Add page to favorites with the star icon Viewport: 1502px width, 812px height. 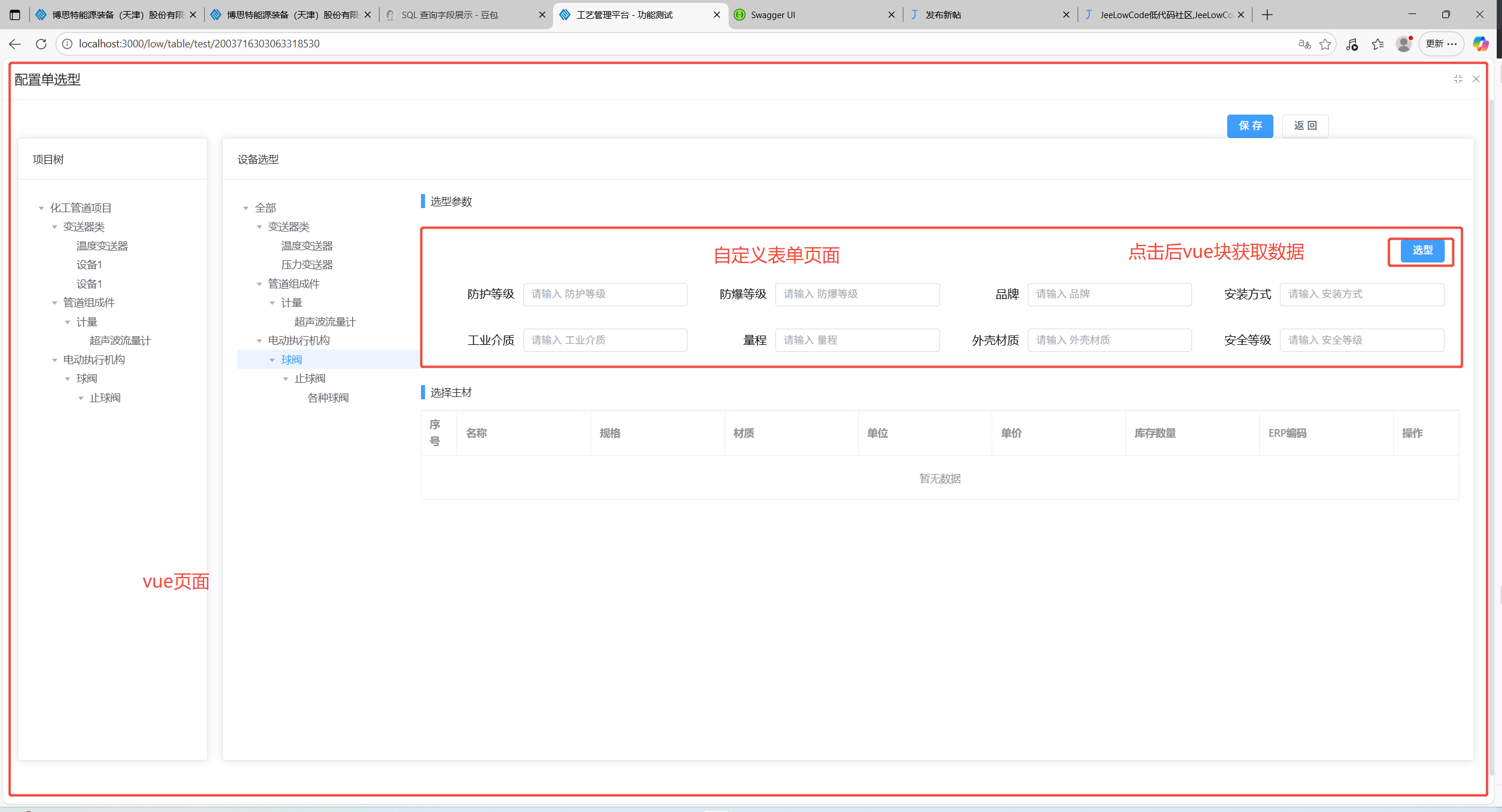(1325, 44)
